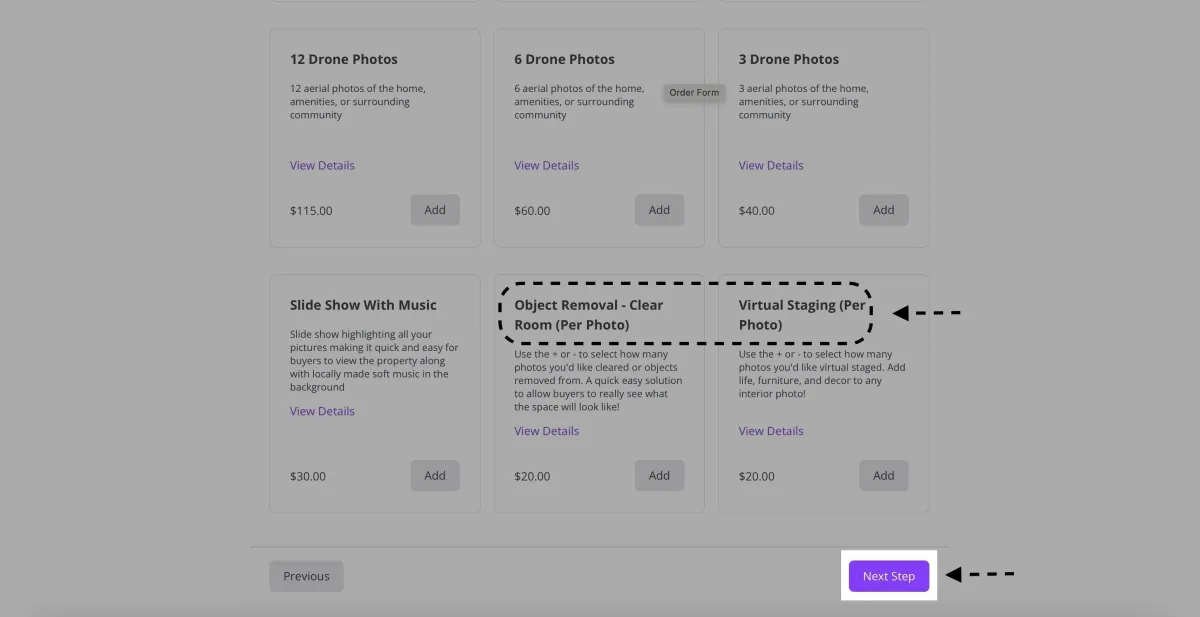Add Slide Show With Music service

[435, 476]
